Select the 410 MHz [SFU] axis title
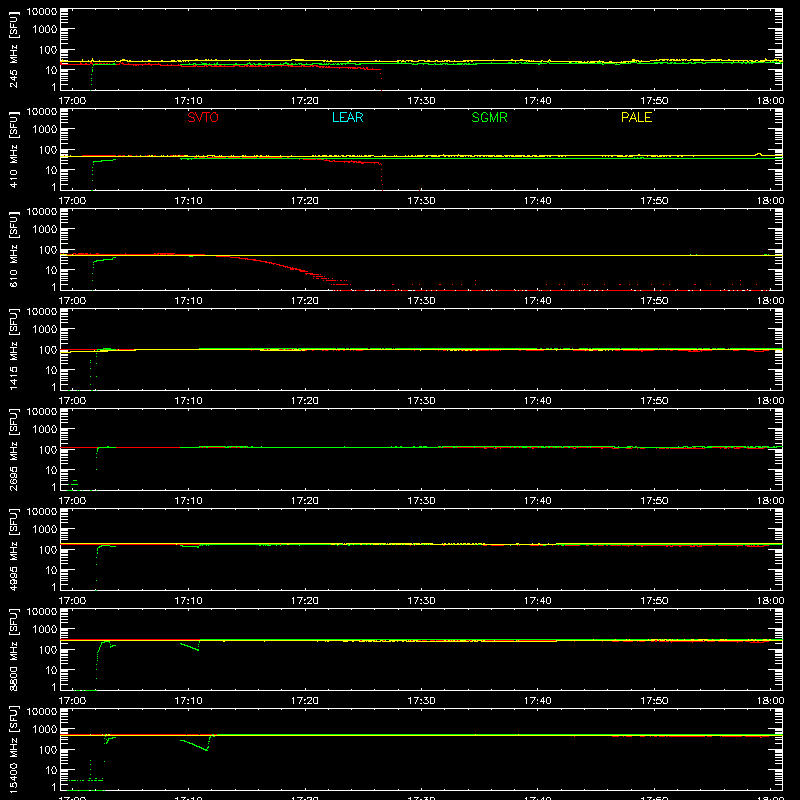This screenshot has width=800, height=800. pos(14,149)
